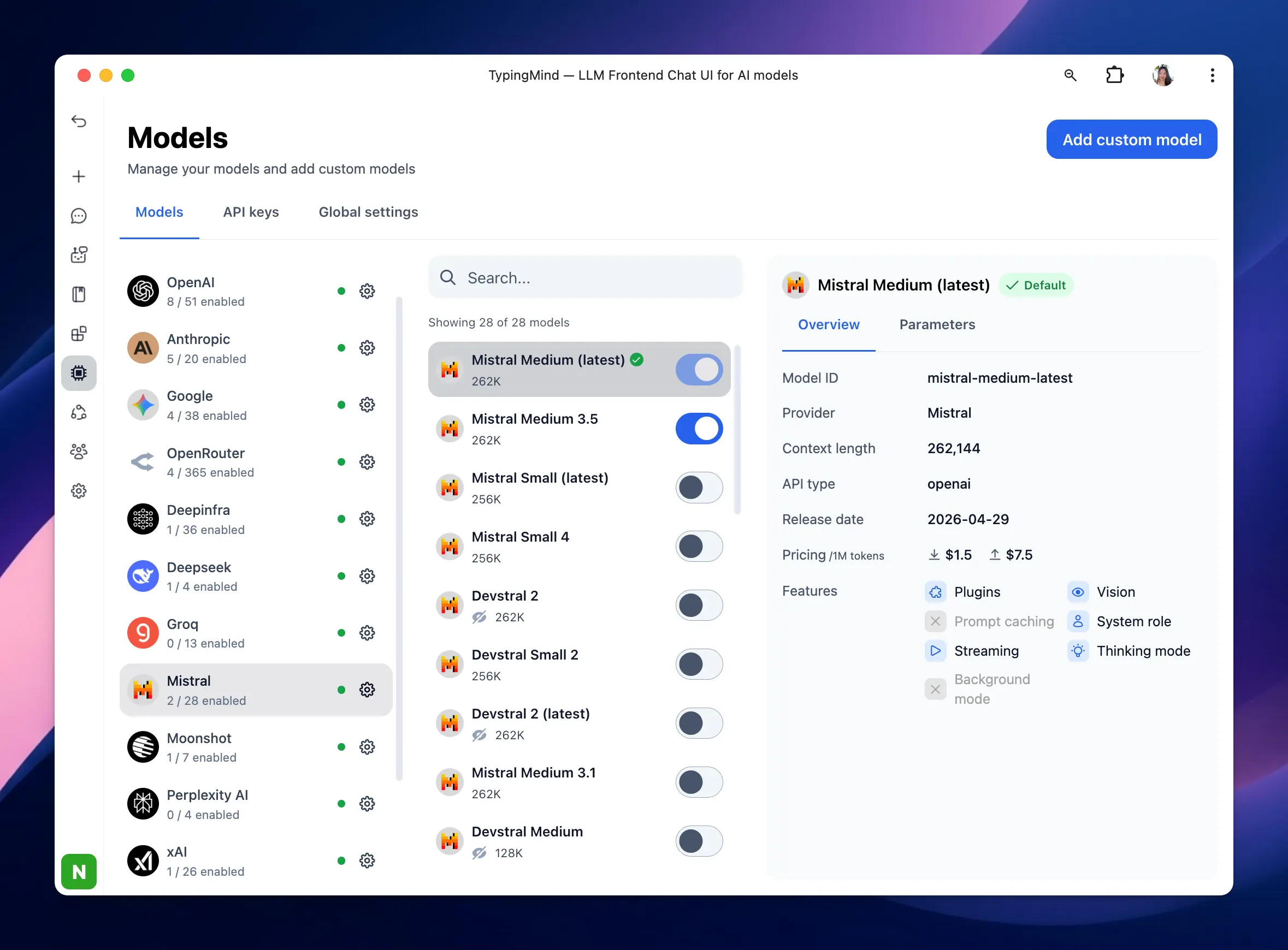Select the Anthropic provider
Viewport: 1288px width, 950px height.
tap(256, 348)
